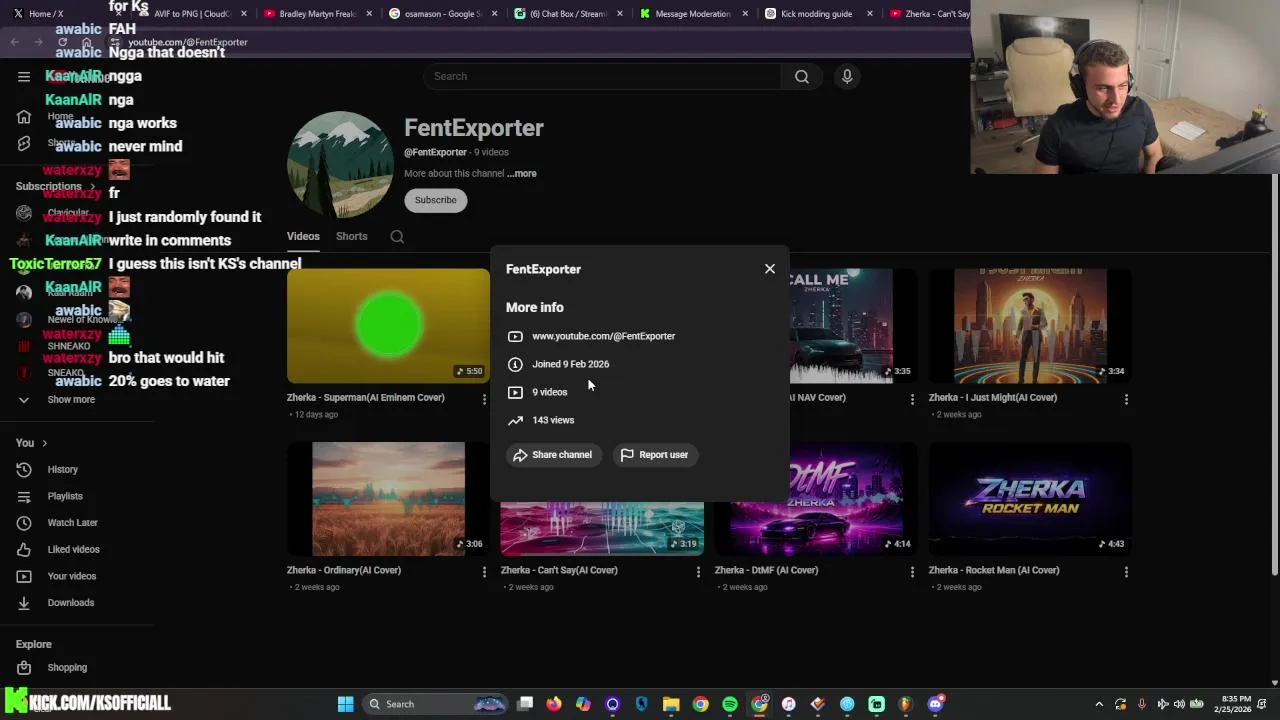Open DtMF (AI Cover) video title
Viewport: 1280px width, 720px height.
pyautogui.click(x=766, y=570)
